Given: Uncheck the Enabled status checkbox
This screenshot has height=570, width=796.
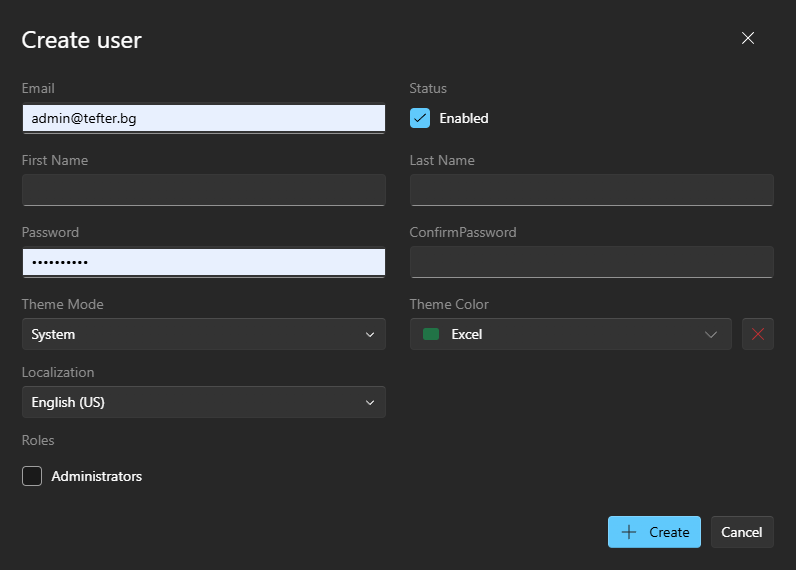Looking at the screenshot, I should pos(420,118).
